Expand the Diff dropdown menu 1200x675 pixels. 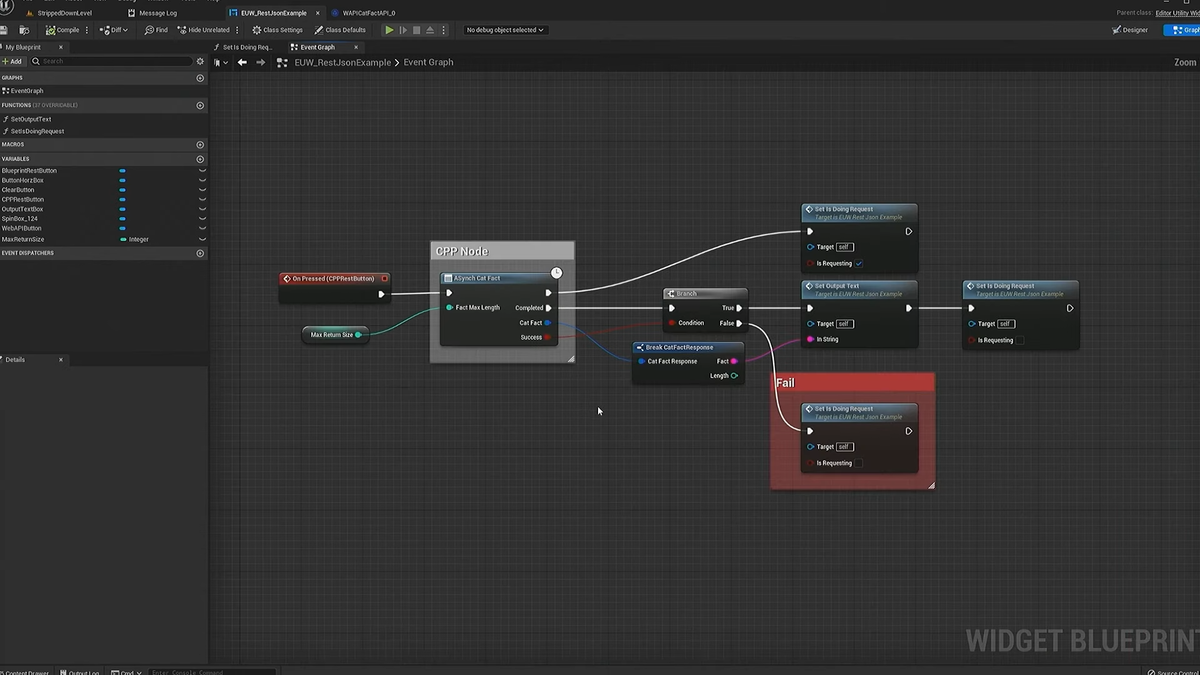point(116,30)
